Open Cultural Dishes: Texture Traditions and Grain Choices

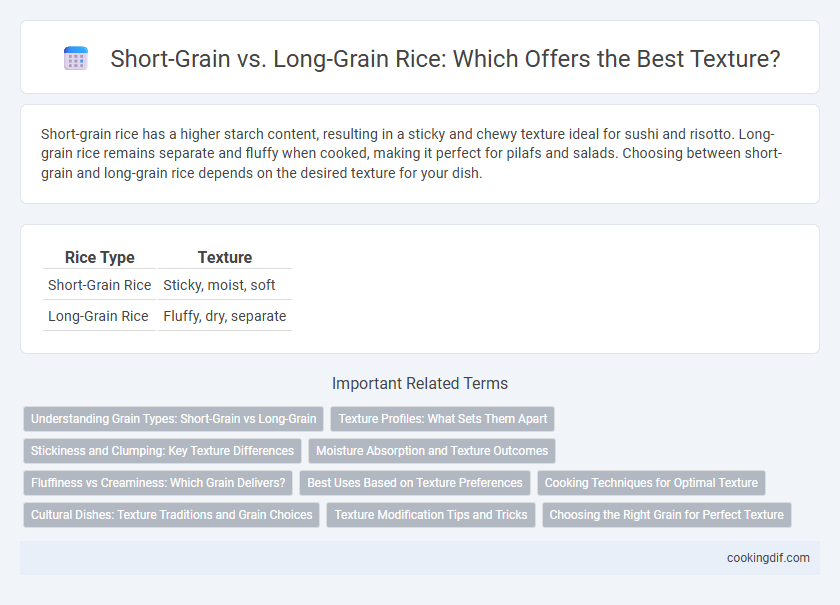[171, 515]
